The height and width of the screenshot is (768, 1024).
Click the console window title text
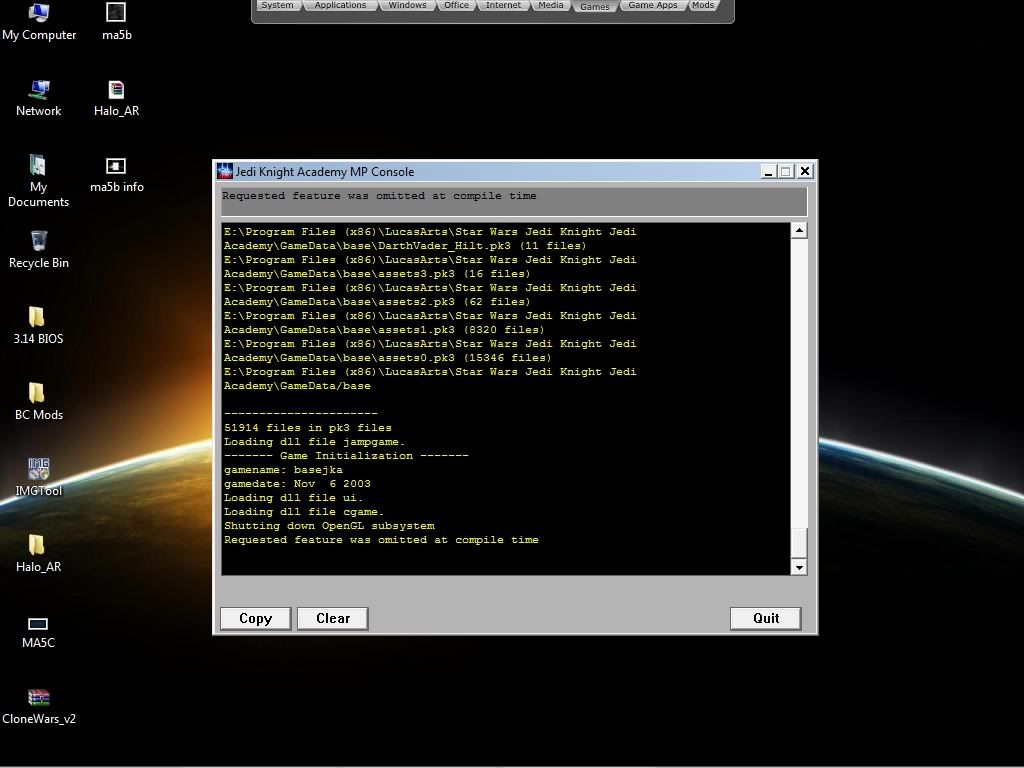(325, 172)
